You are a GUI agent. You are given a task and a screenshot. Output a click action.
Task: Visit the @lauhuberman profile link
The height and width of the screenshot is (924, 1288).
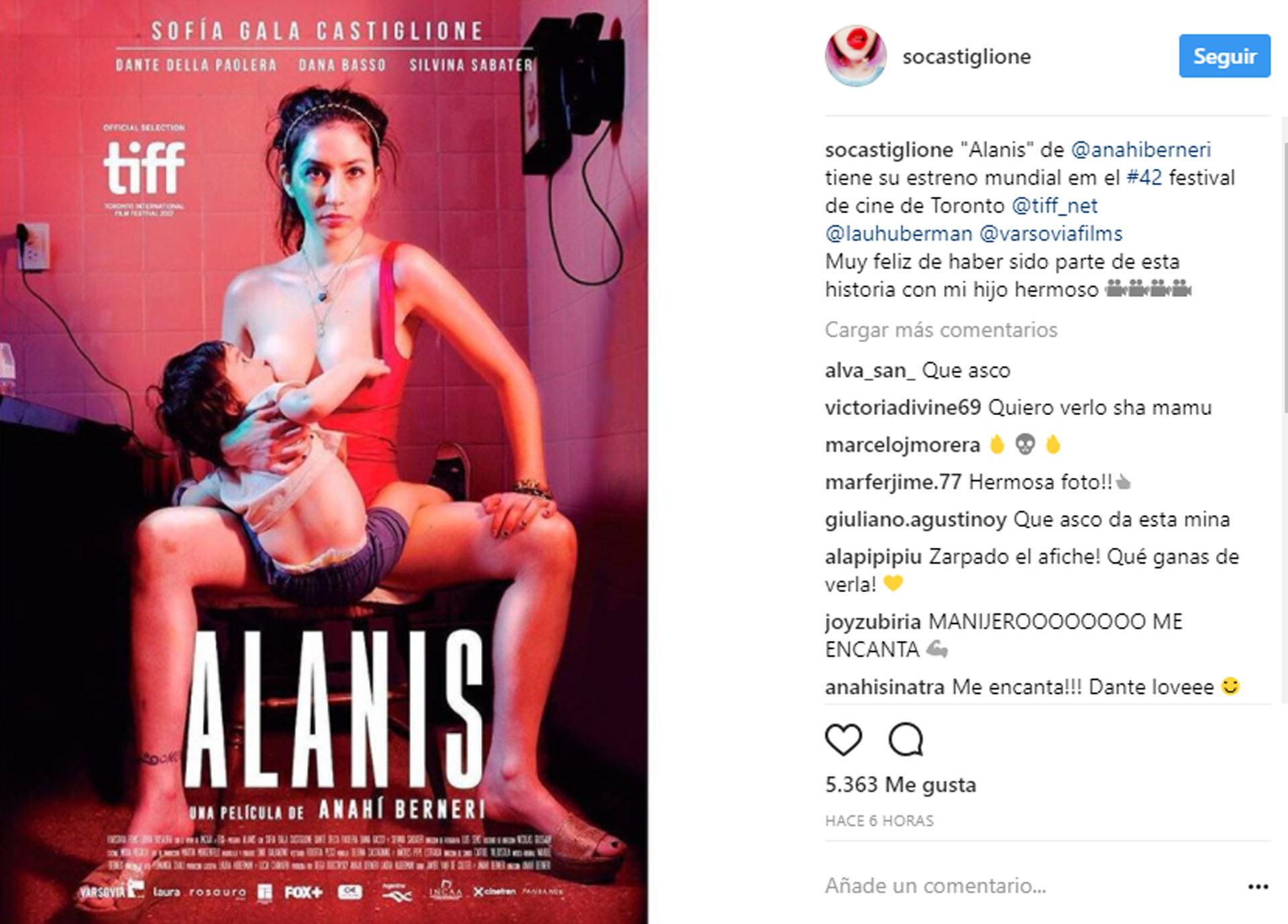[898, 234]
